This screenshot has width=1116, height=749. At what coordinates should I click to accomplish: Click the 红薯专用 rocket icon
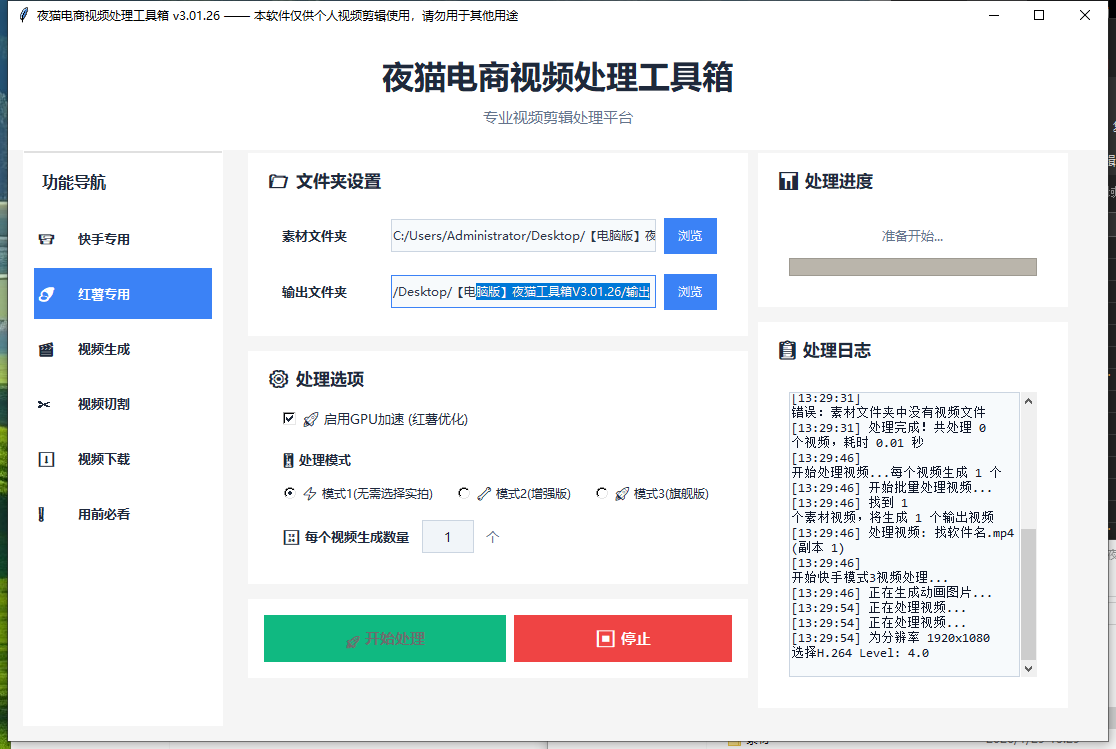tap(45, 293)
